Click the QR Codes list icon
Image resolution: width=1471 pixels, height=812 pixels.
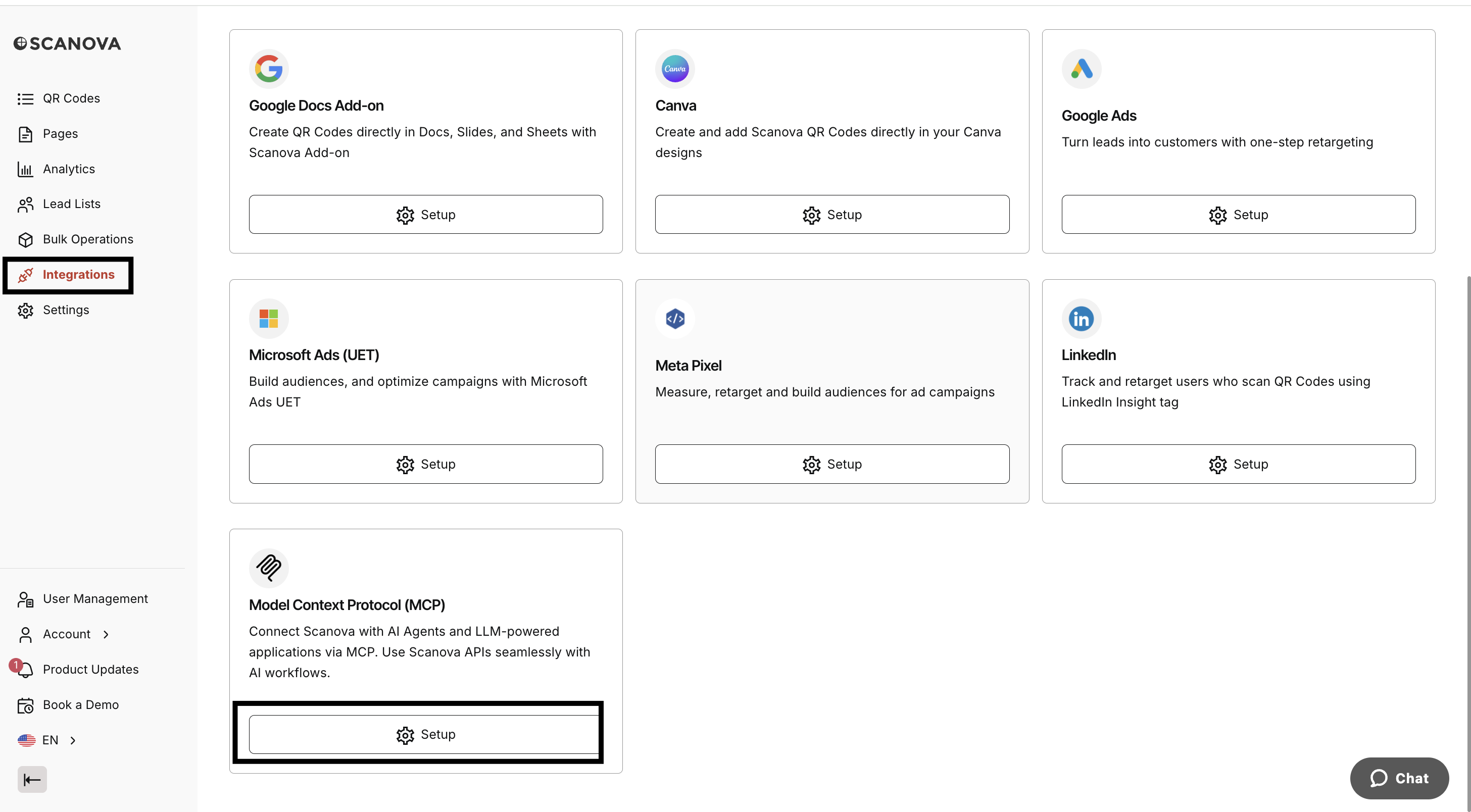coord(25,99)
